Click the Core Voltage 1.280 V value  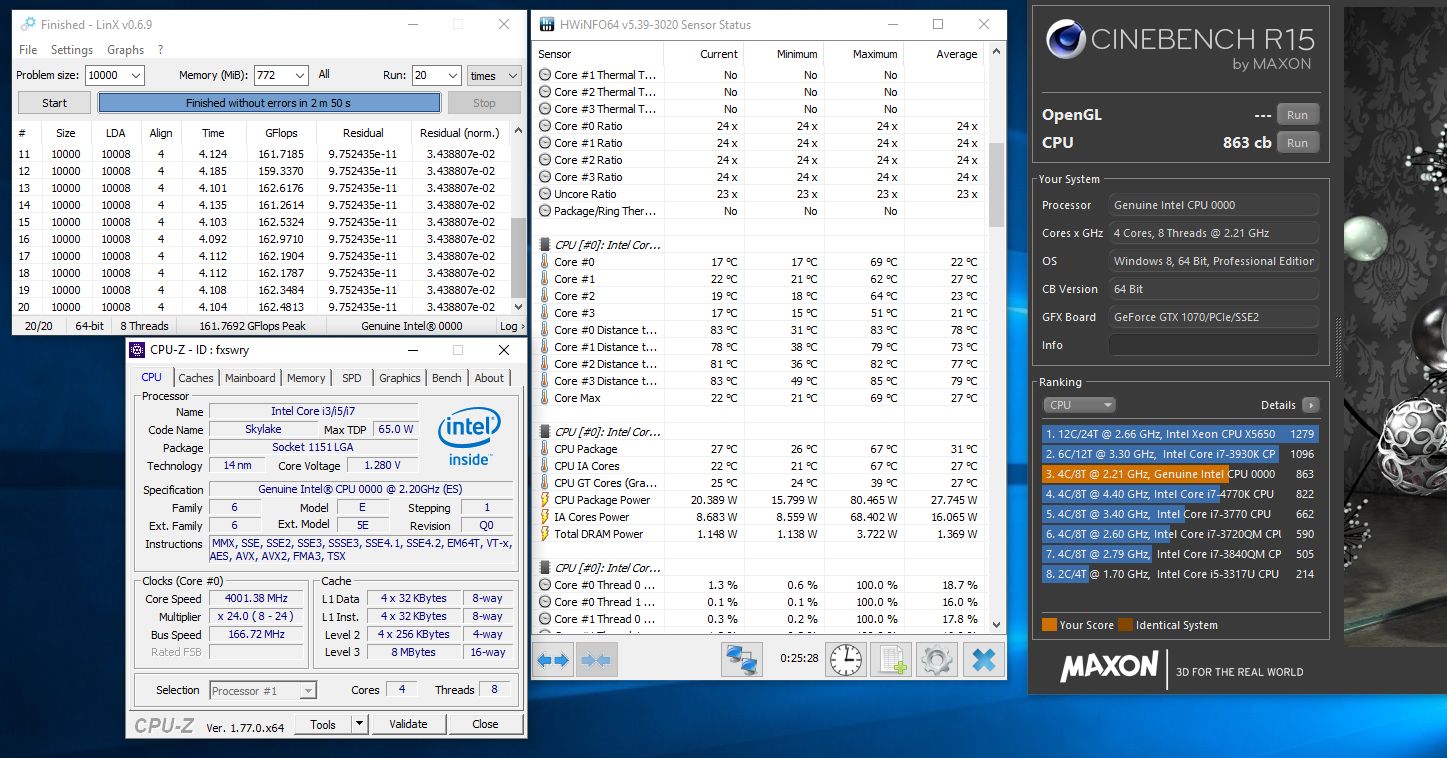point(383,466)
